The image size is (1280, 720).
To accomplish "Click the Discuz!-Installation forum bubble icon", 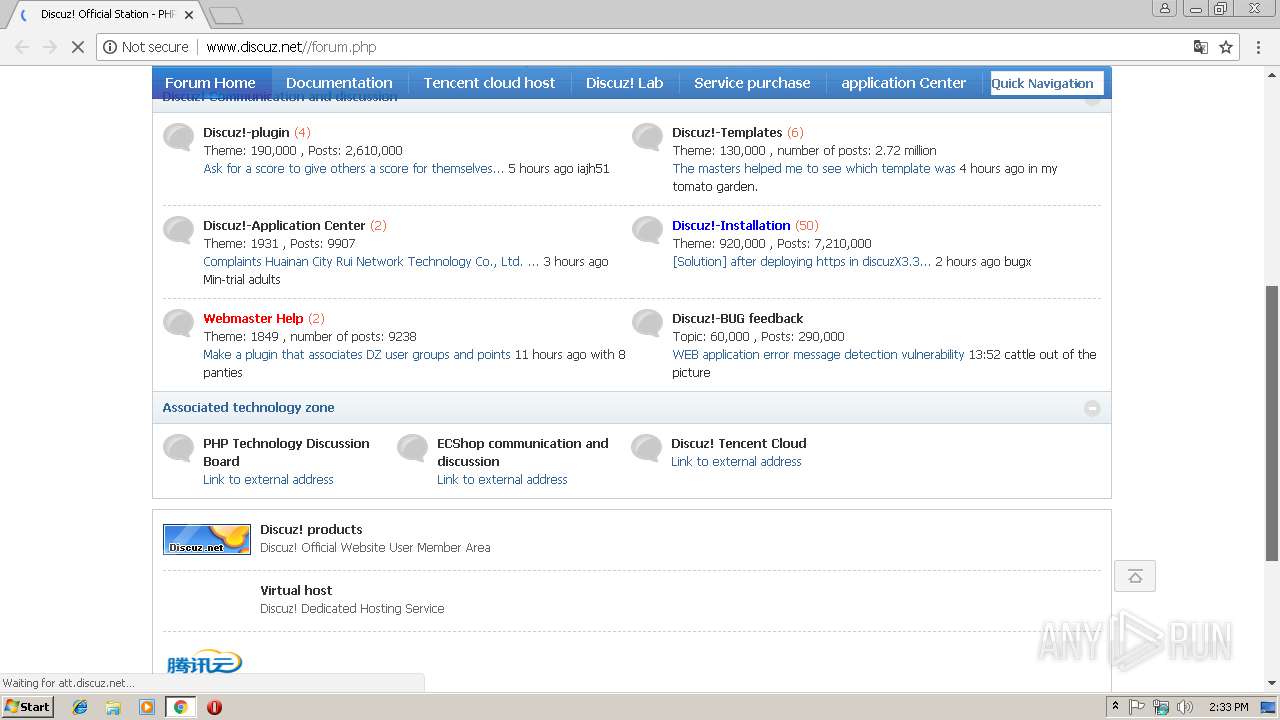I will pyautogui.click(x=647, y=230).
